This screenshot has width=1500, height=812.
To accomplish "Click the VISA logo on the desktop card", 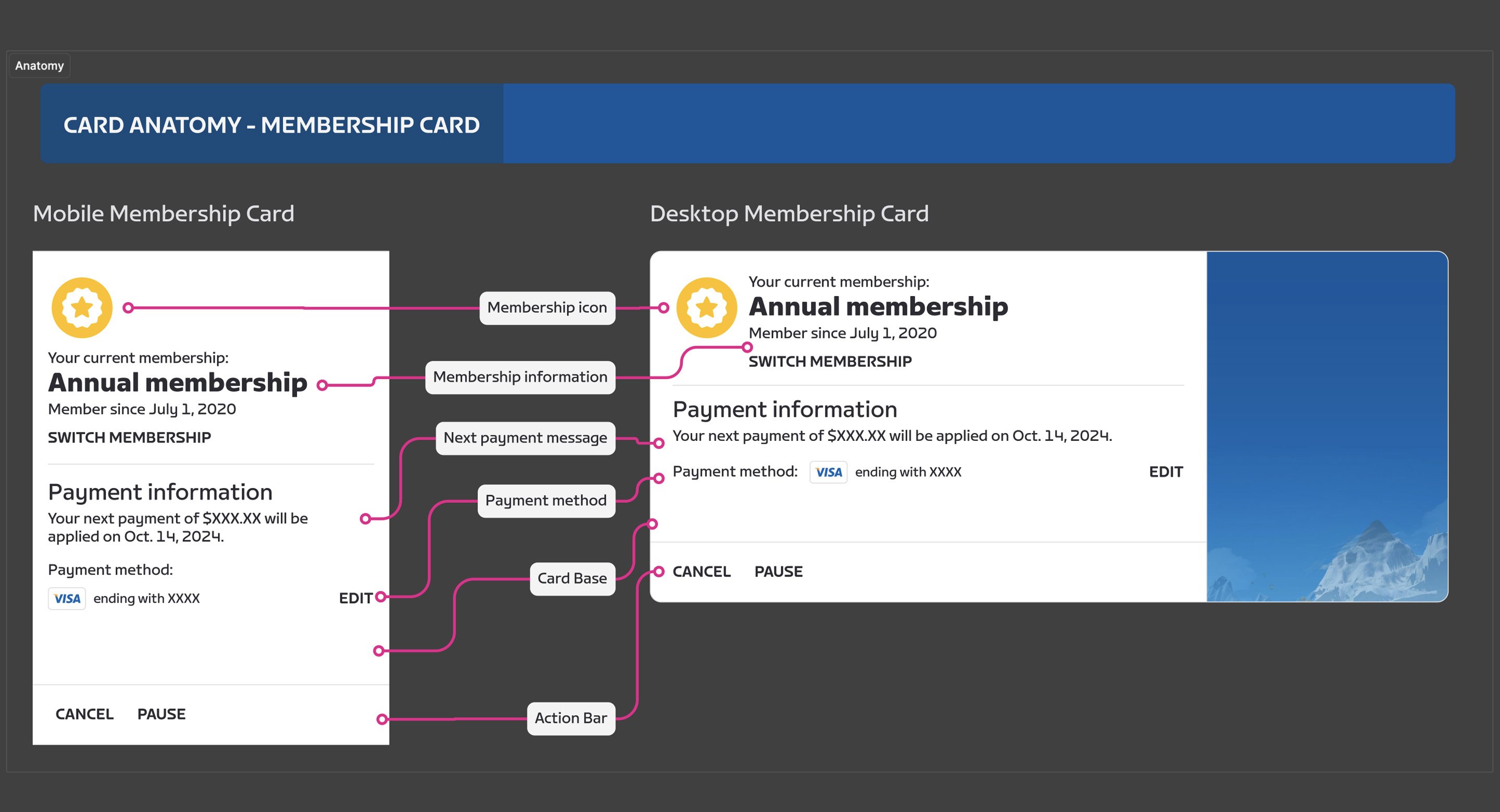I will point(828,472).
